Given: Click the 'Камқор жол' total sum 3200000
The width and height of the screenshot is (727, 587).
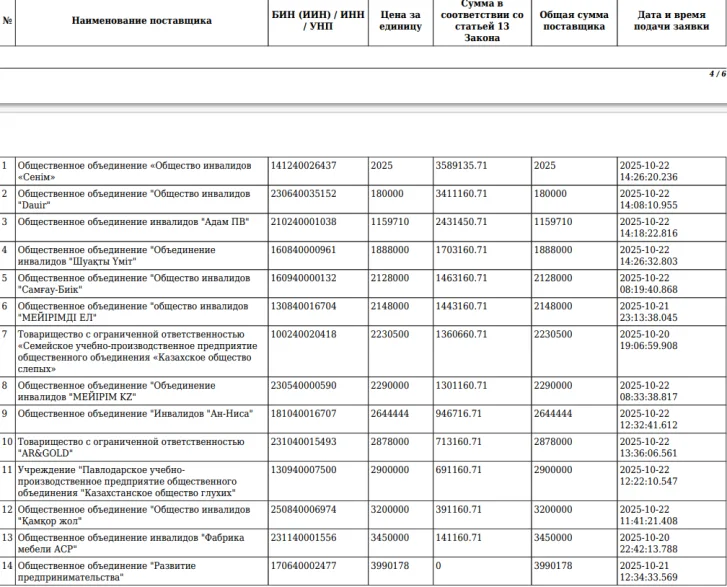Looking at the screenshot, I should (554, 509).
